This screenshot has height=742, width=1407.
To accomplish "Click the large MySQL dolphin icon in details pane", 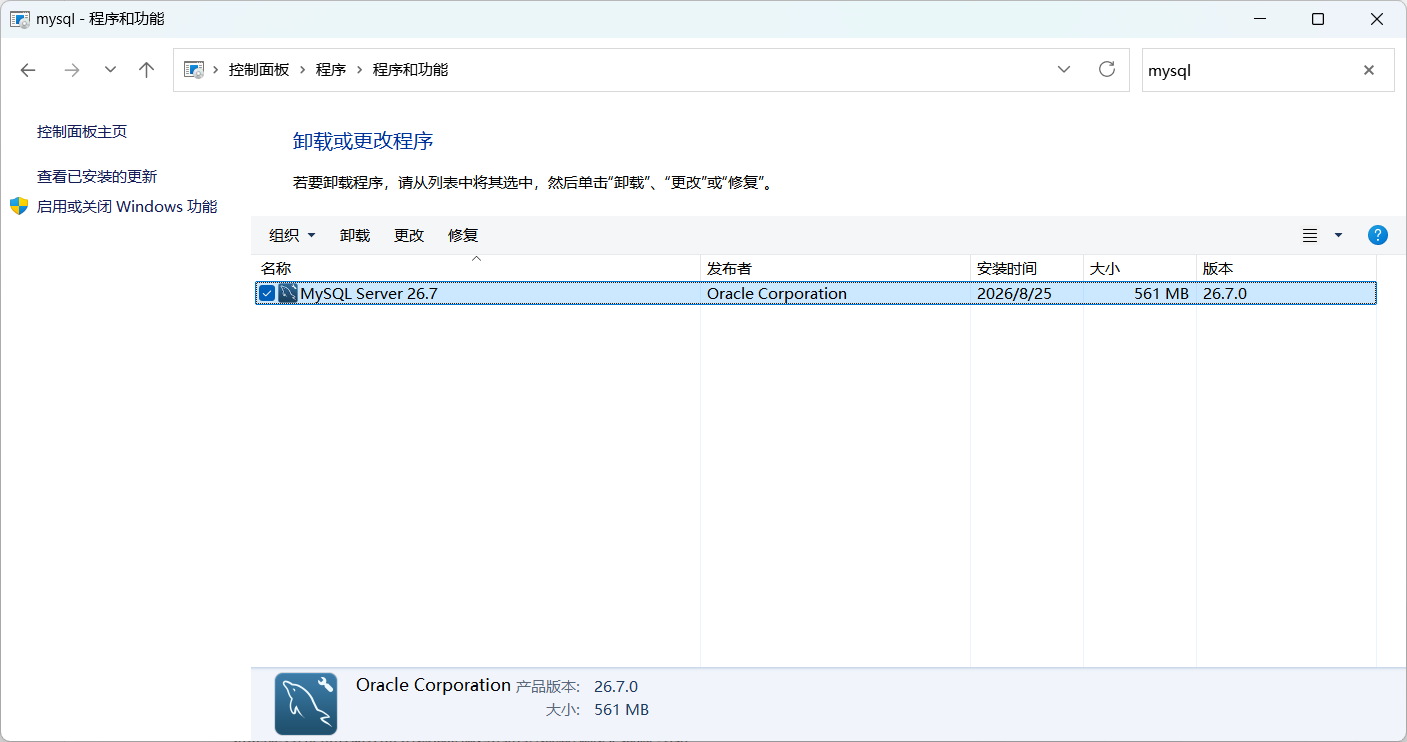I will pos(306,704).
